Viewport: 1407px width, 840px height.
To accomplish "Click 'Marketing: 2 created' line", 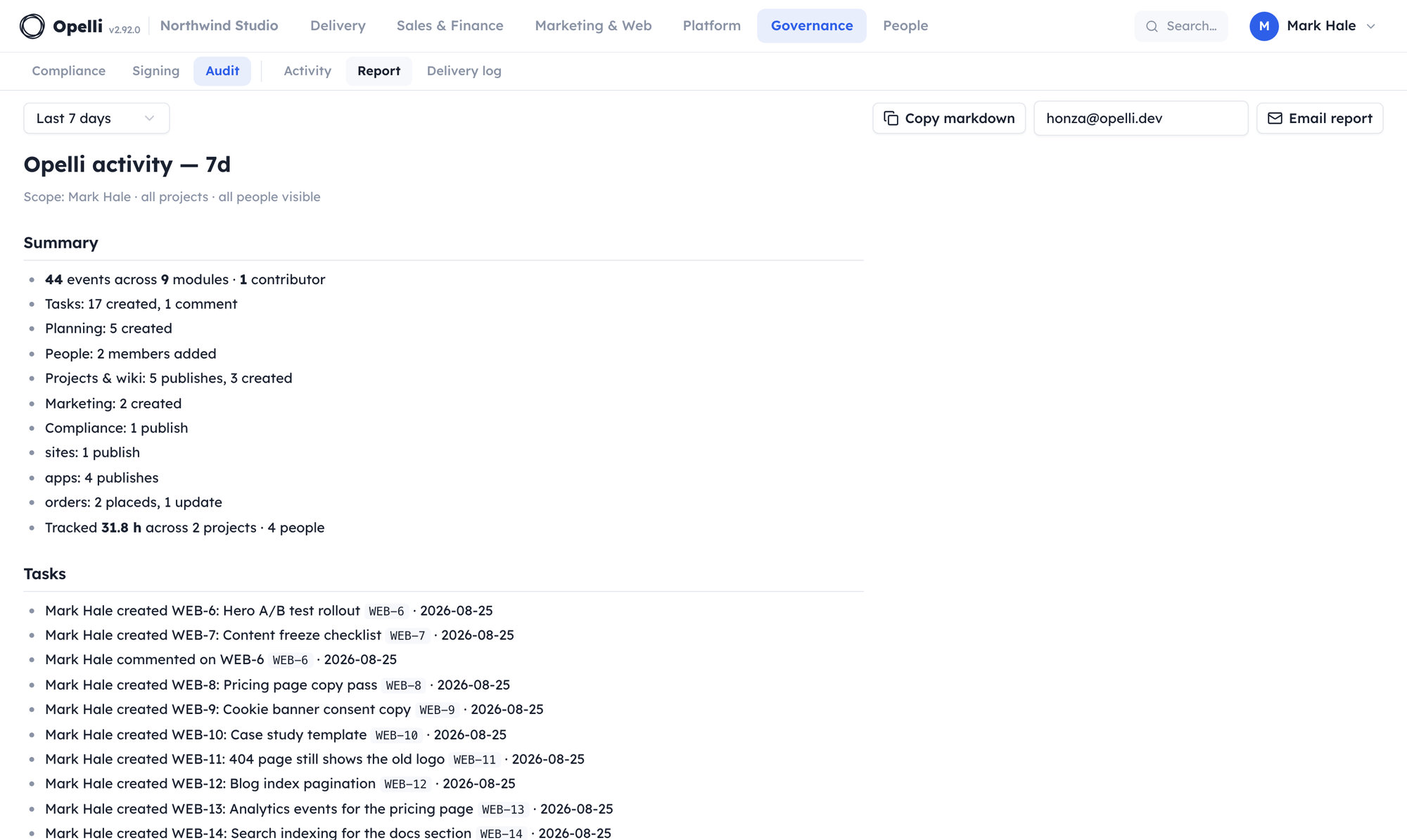I will pyautogui.click(x=113, y=404).
